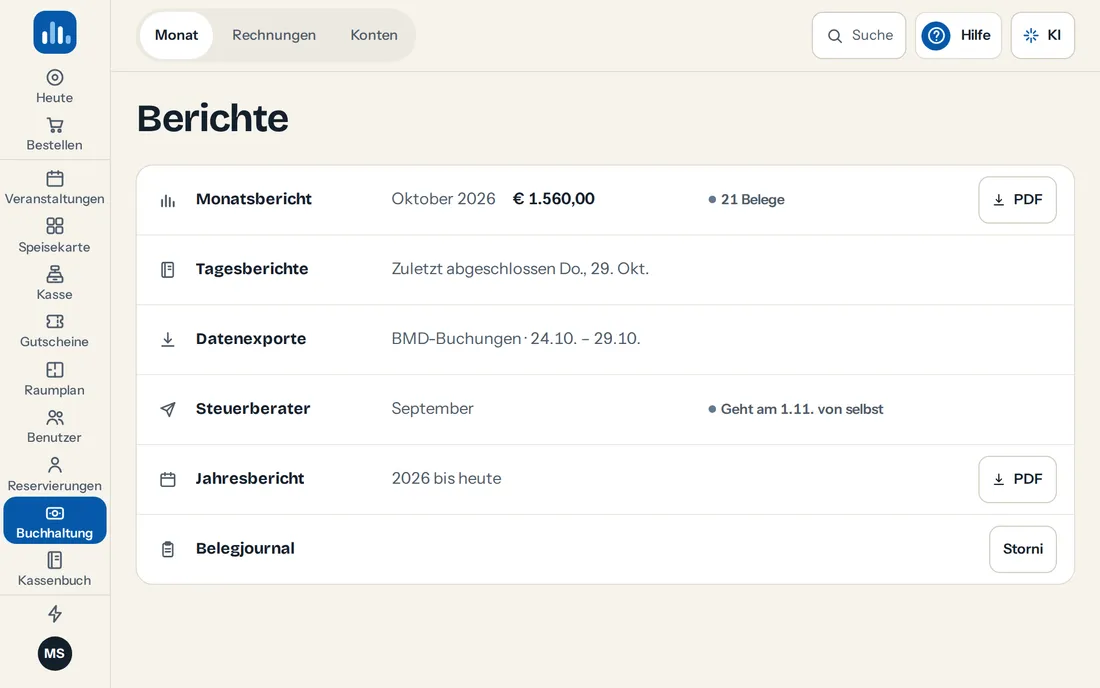
Task: Select Kasse in the sidebar
Action: pyautogui.click(x=55, y=283)
